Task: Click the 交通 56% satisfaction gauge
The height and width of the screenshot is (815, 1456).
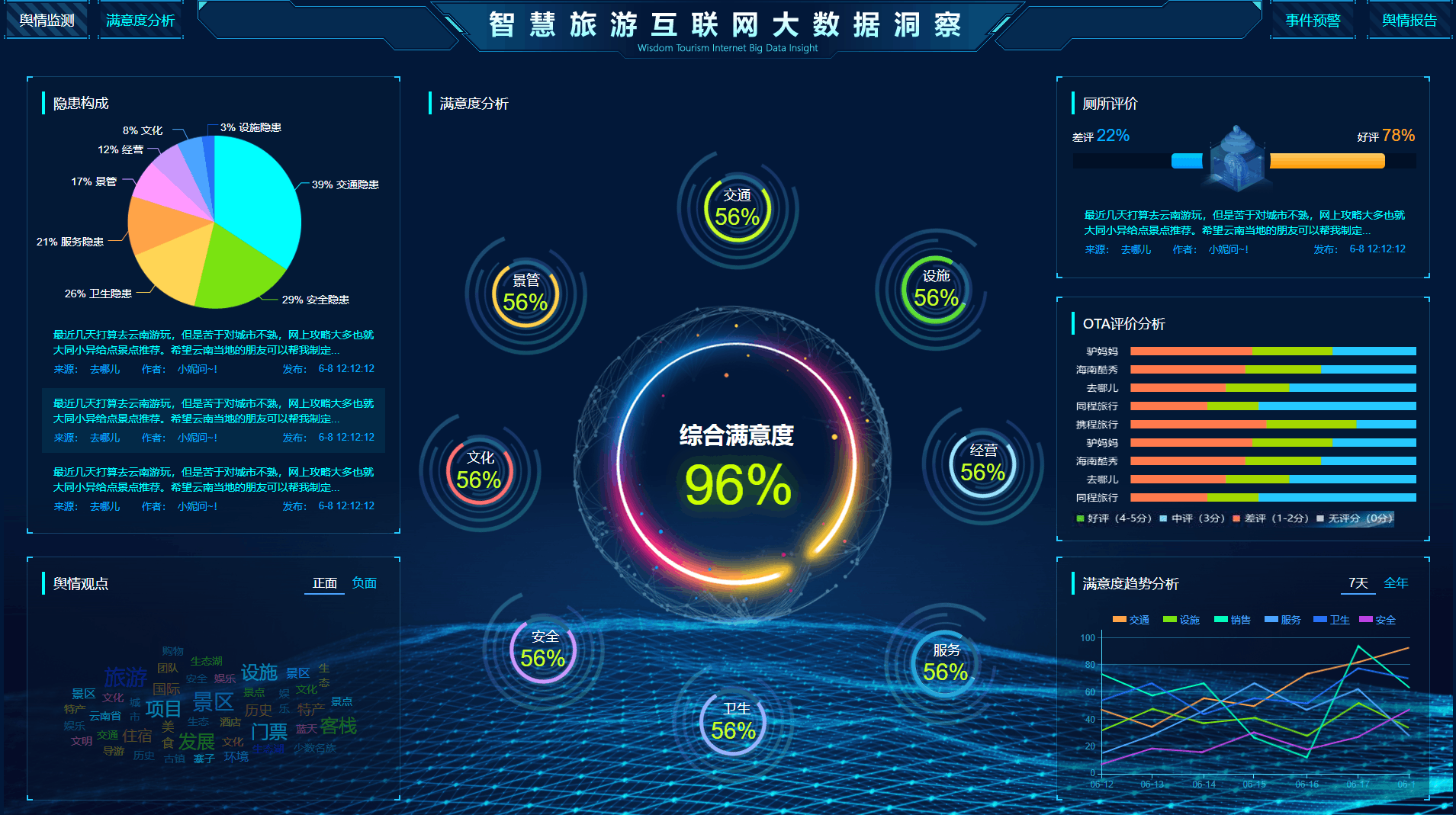Action: point(737,209)
